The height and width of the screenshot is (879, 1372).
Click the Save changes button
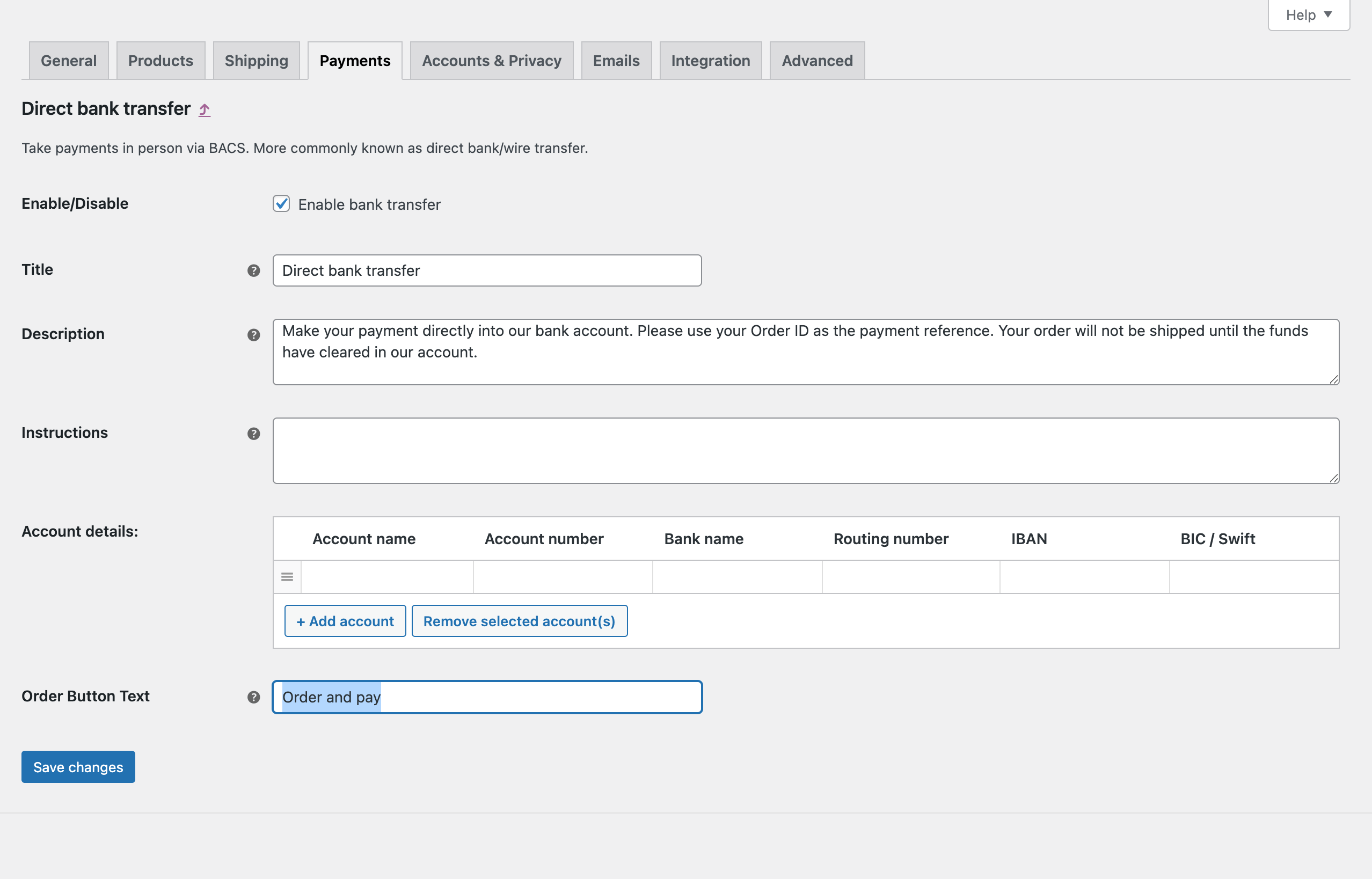tap(78, 767)
